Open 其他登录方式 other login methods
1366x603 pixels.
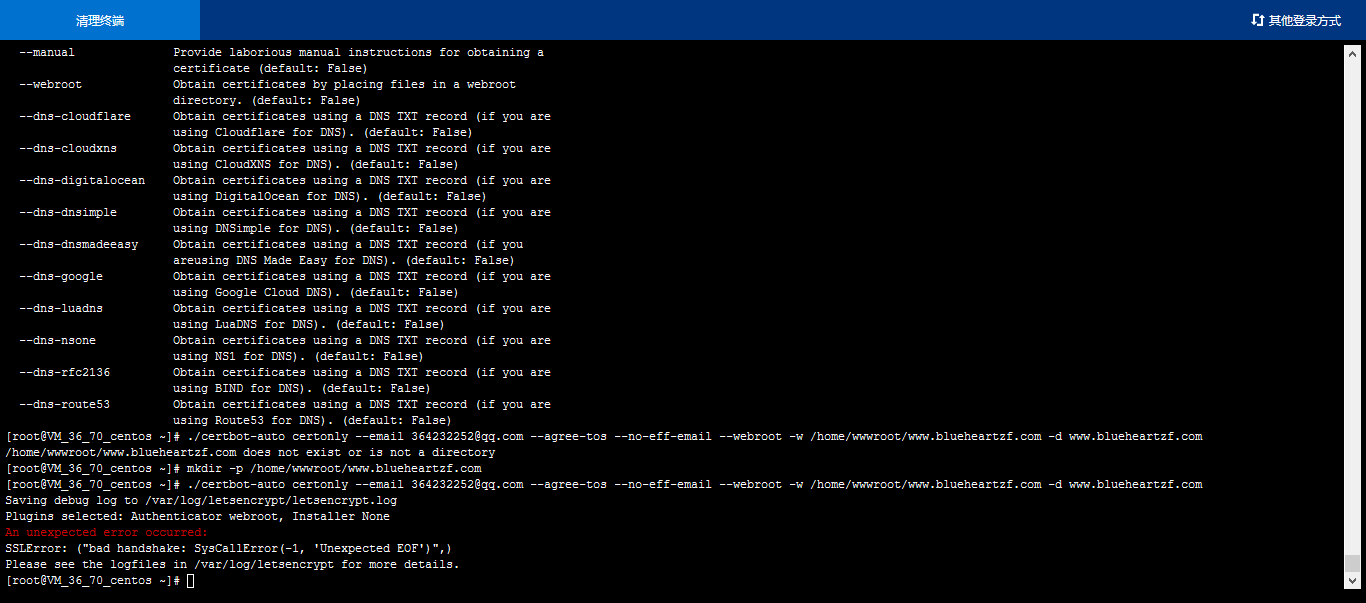1304,20
